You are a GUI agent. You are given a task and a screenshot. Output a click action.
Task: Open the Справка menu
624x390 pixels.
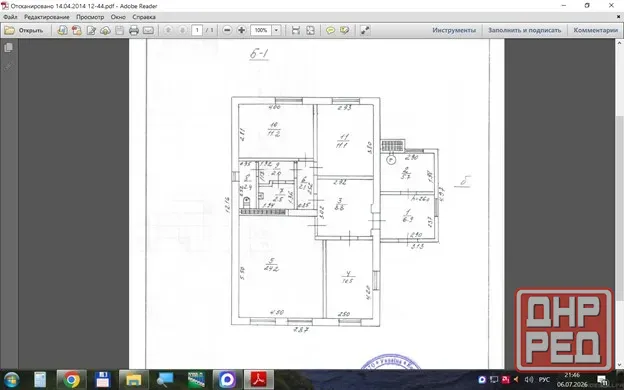pyautogui.click(x=144, y=17)
